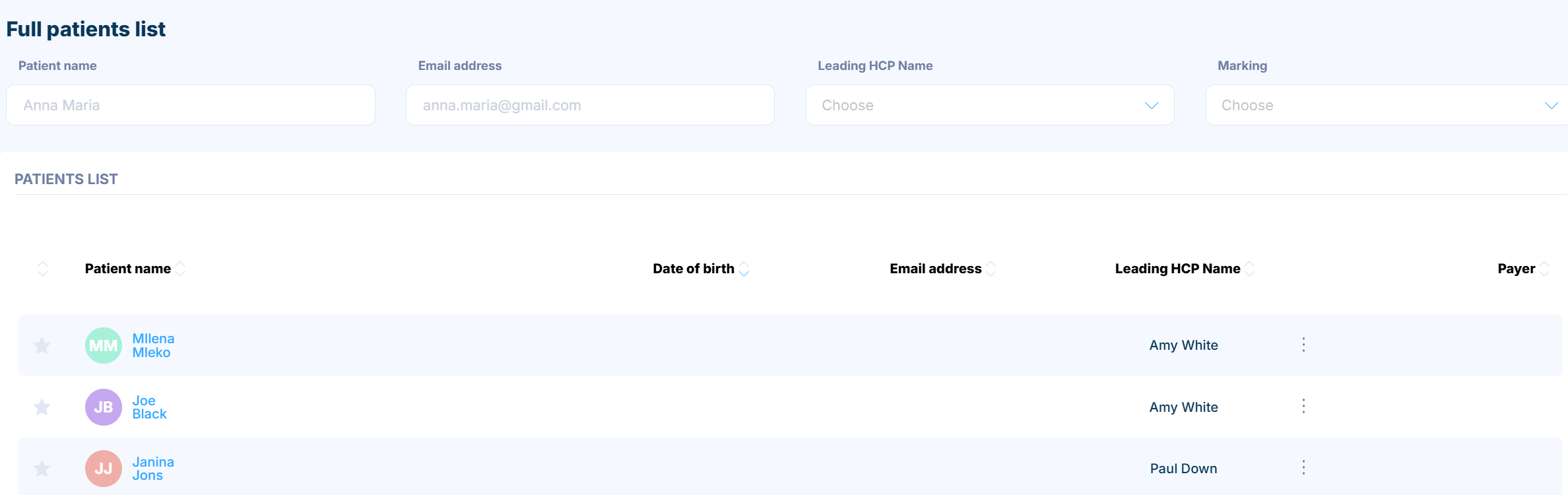Star Janina Jons as favorite
Image resolution: width=1568 pixels, height=495 pixels.
42,469
